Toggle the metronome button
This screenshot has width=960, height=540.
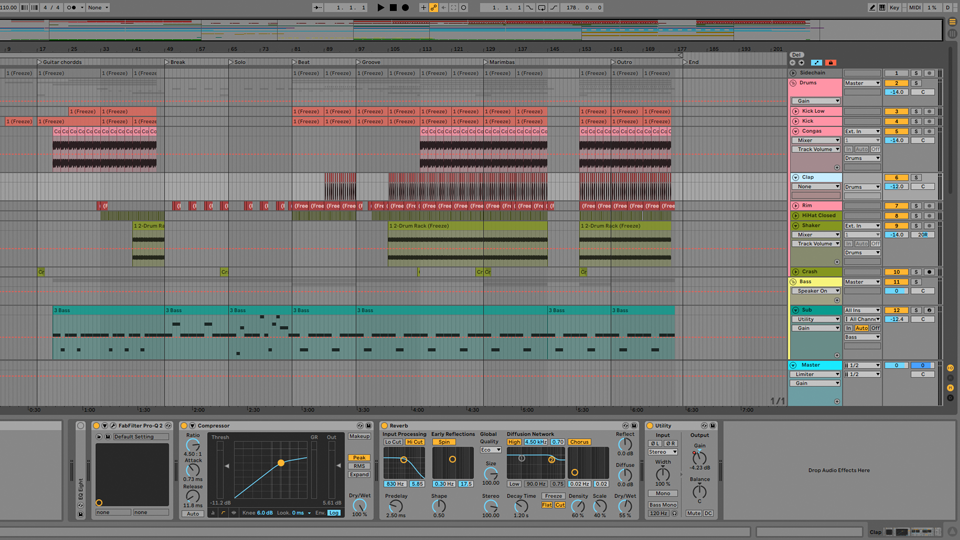coord(72,7)
